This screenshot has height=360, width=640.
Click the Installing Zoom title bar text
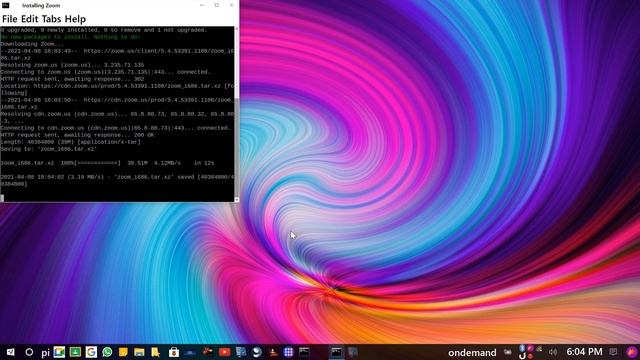41,6
